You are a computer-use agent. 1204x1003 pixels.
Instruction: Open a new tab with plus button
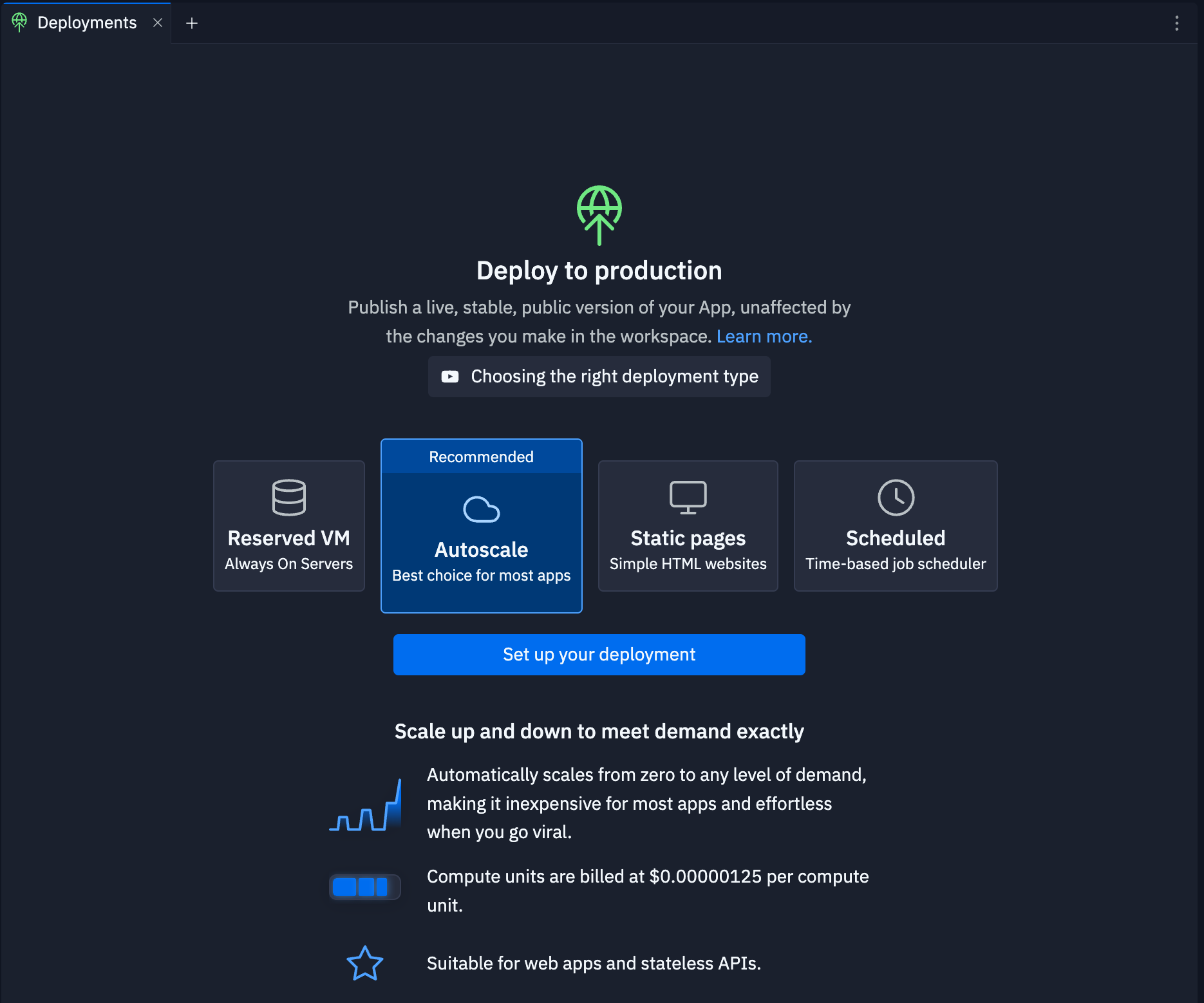click(x=191, y=23)
